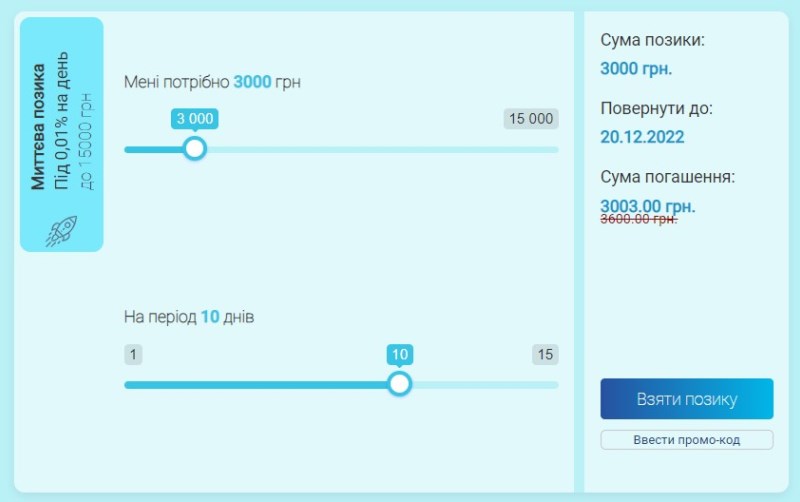The width and height of the screenshot is (800, 502).
Task: Click the Під 0,01% на день text
Action: (62, 120)
